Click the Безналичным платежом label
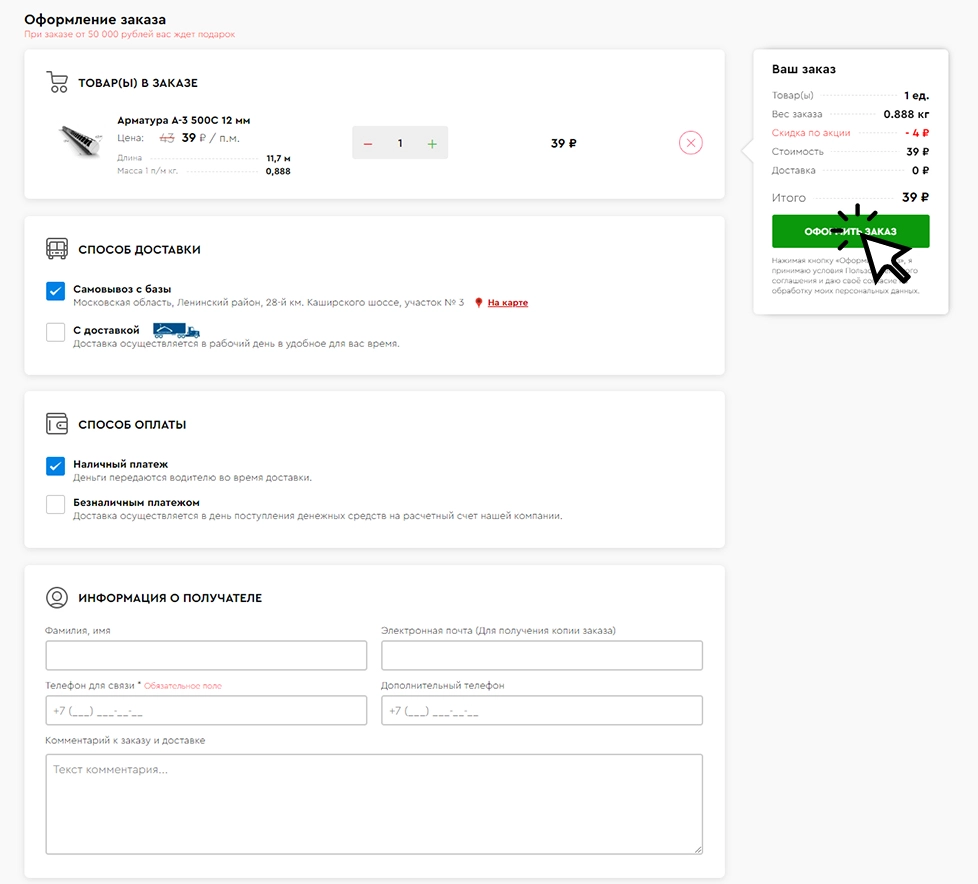 137,502
